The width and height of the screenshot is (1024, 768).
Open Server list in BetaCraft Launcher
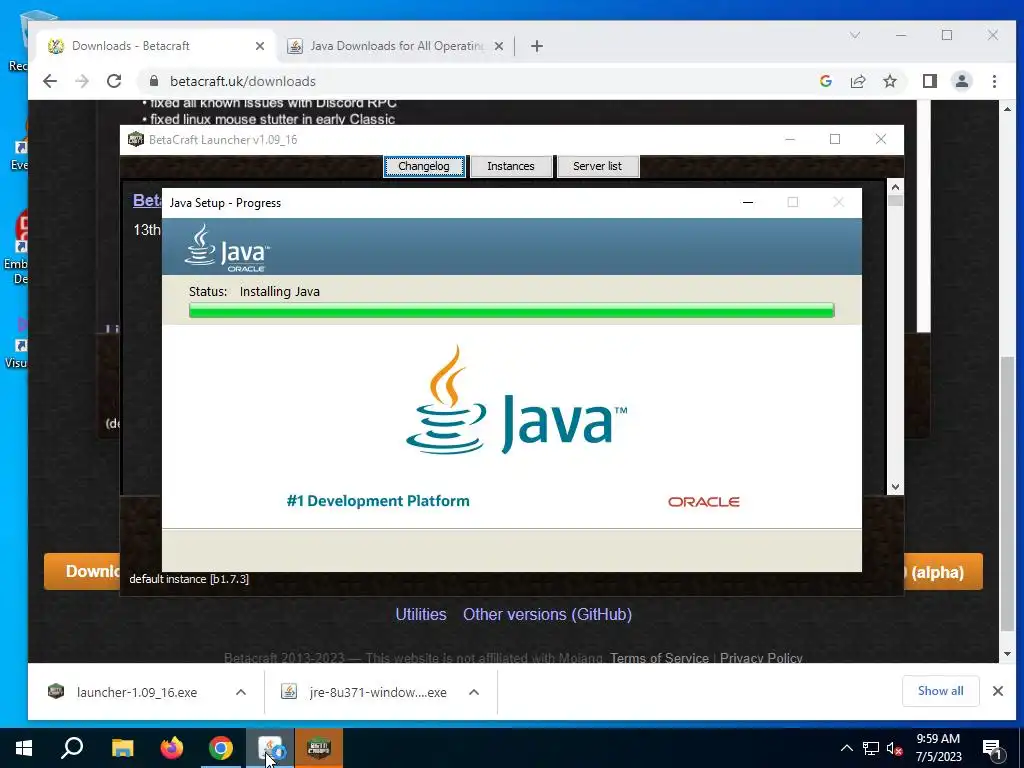point(598,166)
